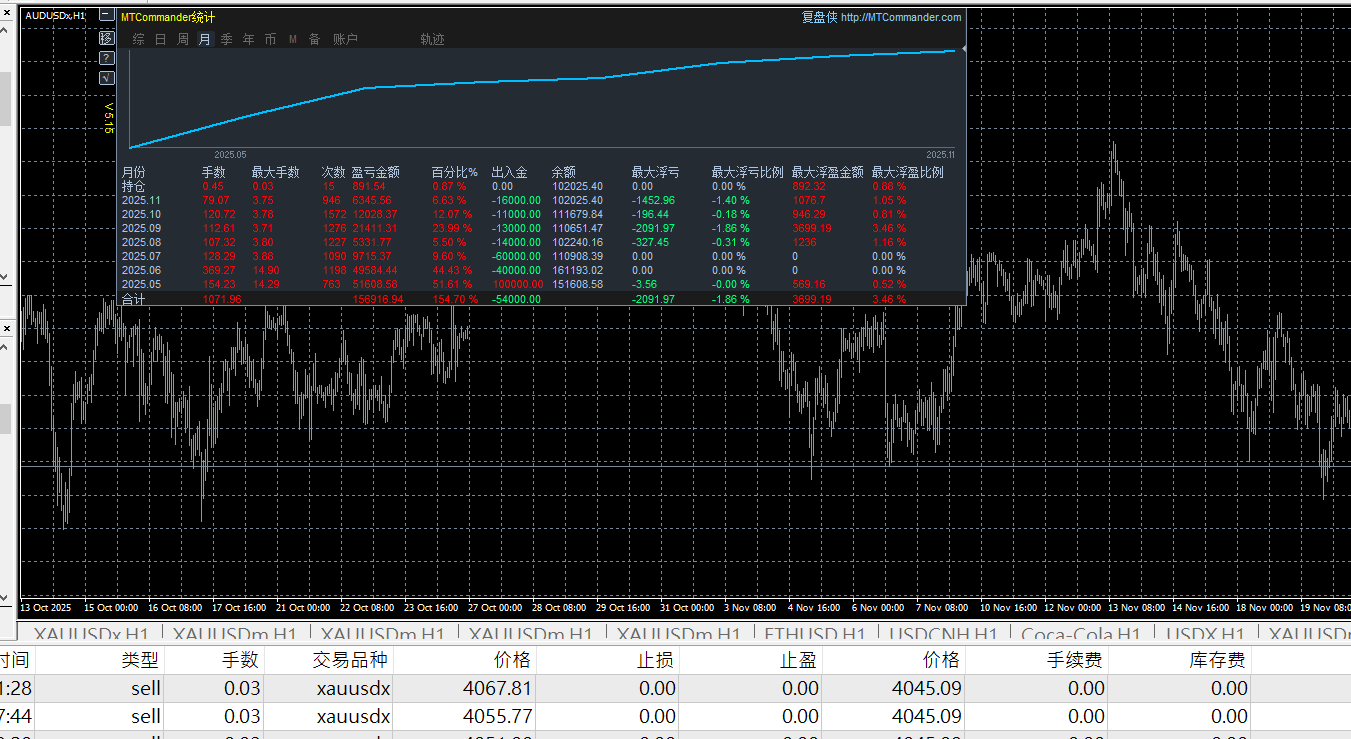
Task: Click the 2025.06 month row label
Action: [x=141, y=270]
